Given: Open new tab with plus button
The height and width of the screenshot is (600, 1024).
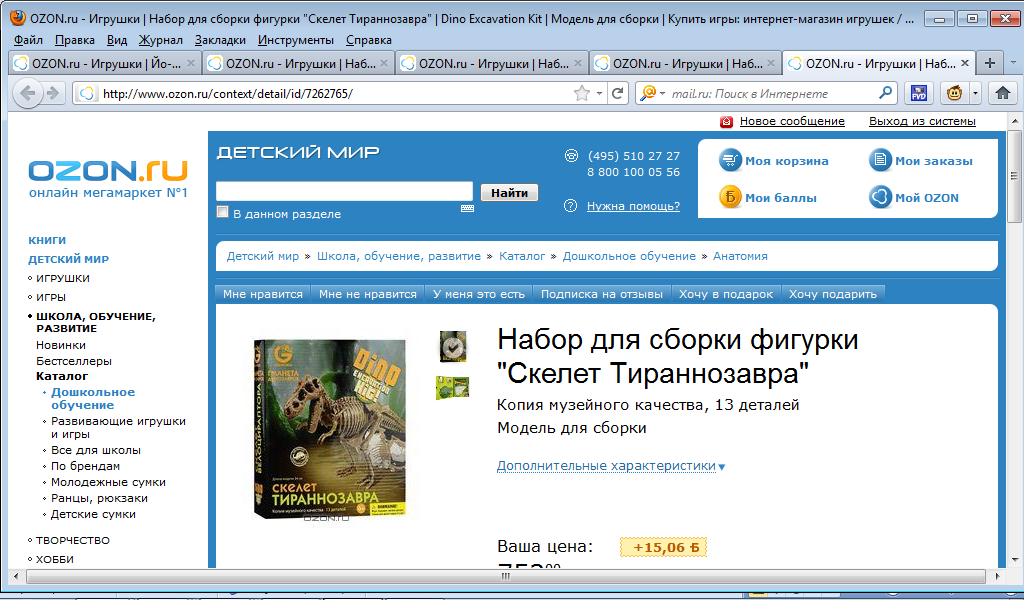Looking at the screenshot, I should 989,63.
